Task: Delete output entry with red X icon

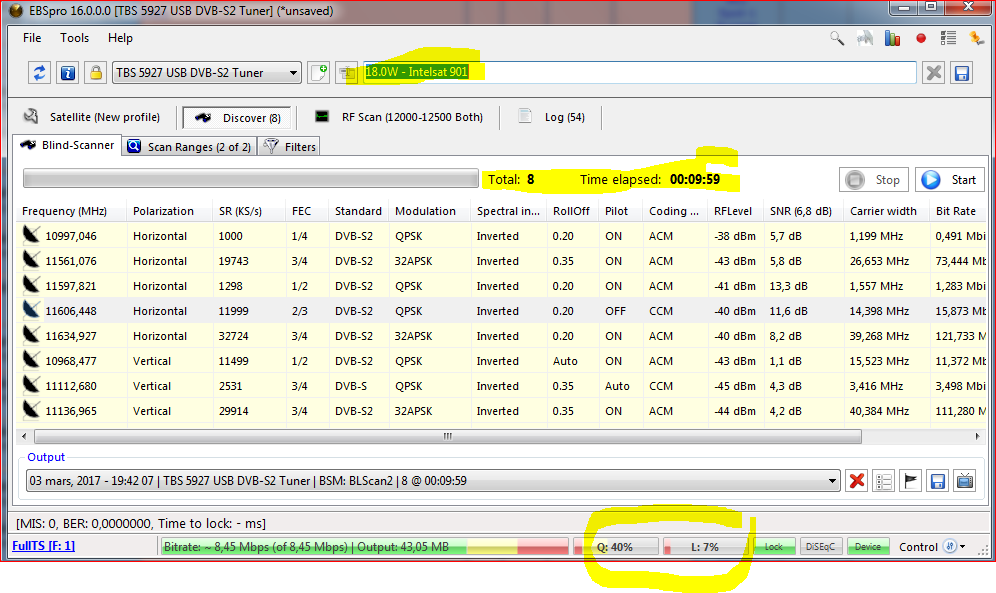Action: 857,481
